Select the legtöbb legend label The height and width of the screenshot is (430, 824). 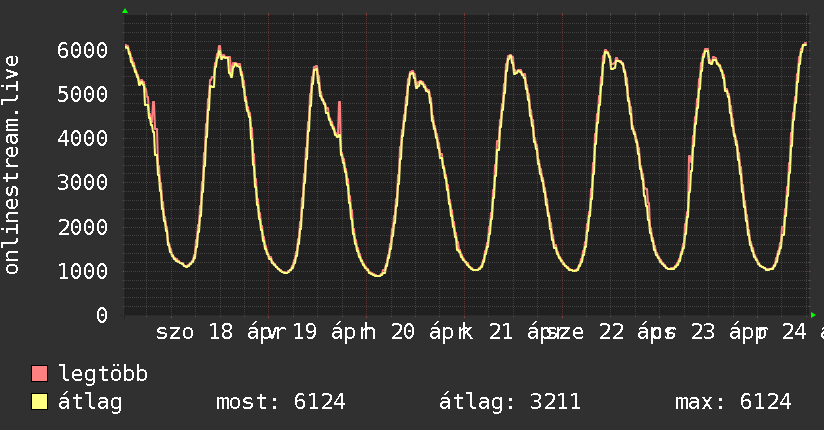coord(104,375)
